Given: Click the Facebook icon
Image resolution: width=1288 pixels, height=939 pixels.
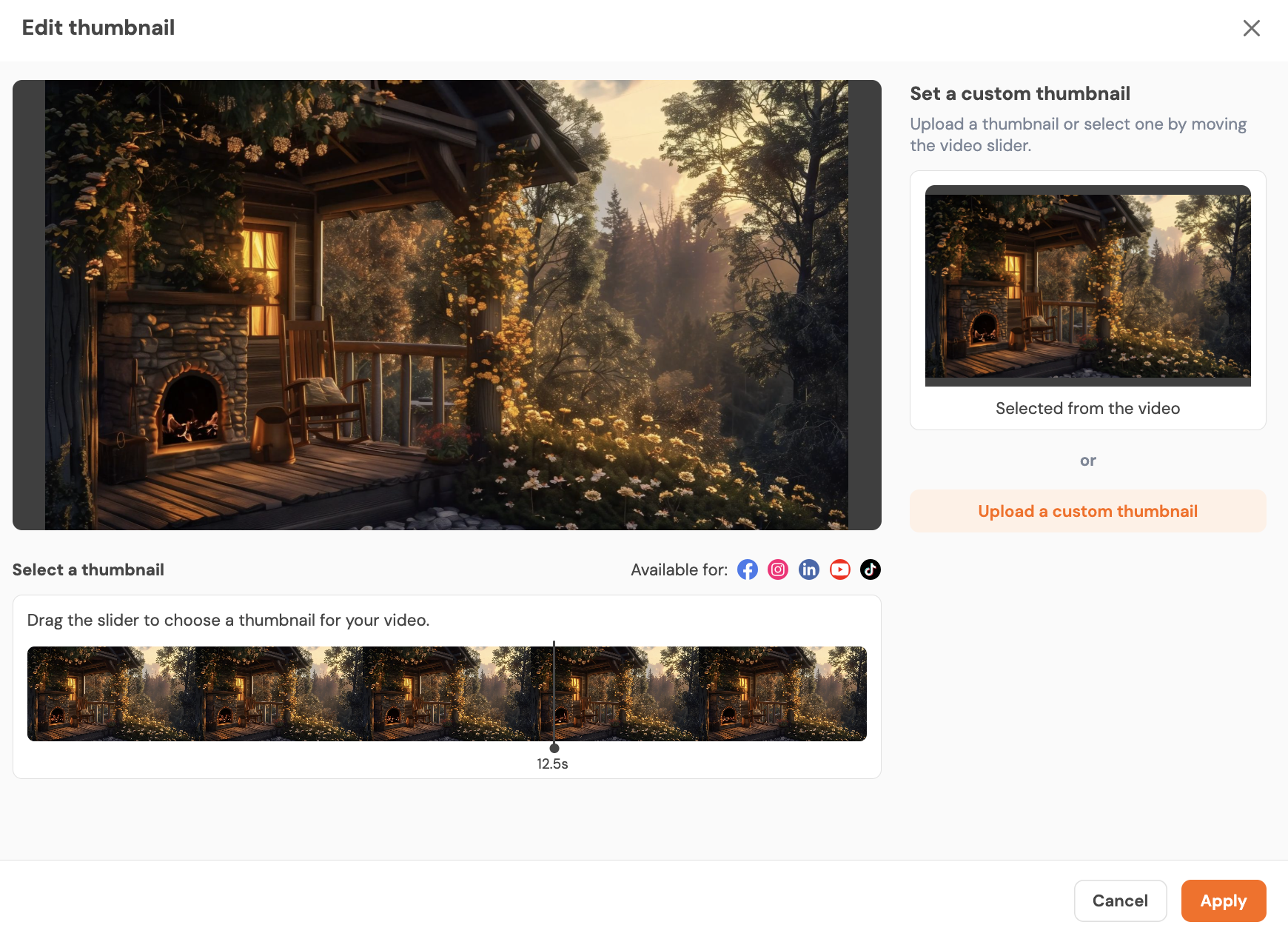Looking at the screenshot, I should 747,569.
